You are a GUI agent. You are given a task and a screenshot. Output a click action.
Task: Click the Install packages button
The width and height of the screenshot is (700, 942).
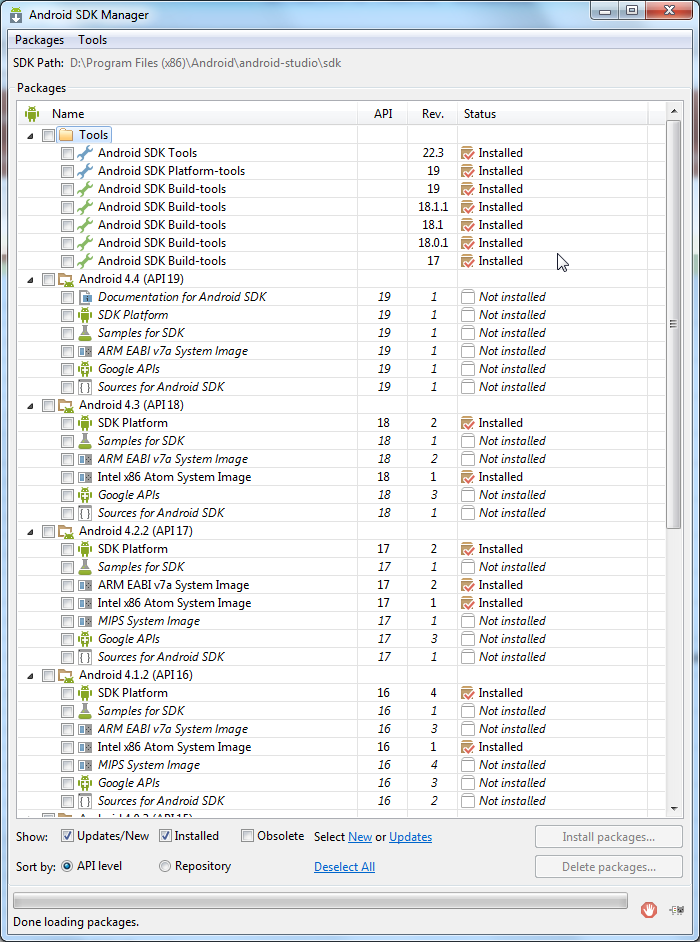tap(609, 837)
